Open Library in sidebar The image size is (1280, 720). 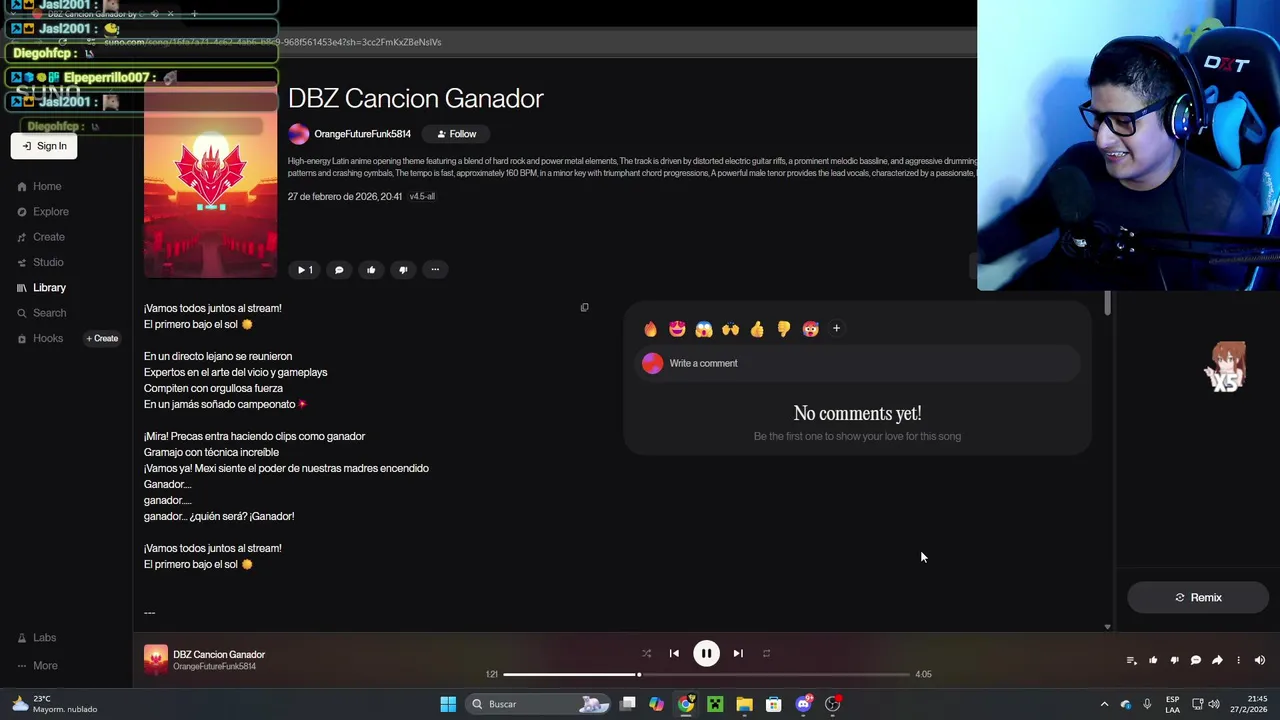point(42,288)
